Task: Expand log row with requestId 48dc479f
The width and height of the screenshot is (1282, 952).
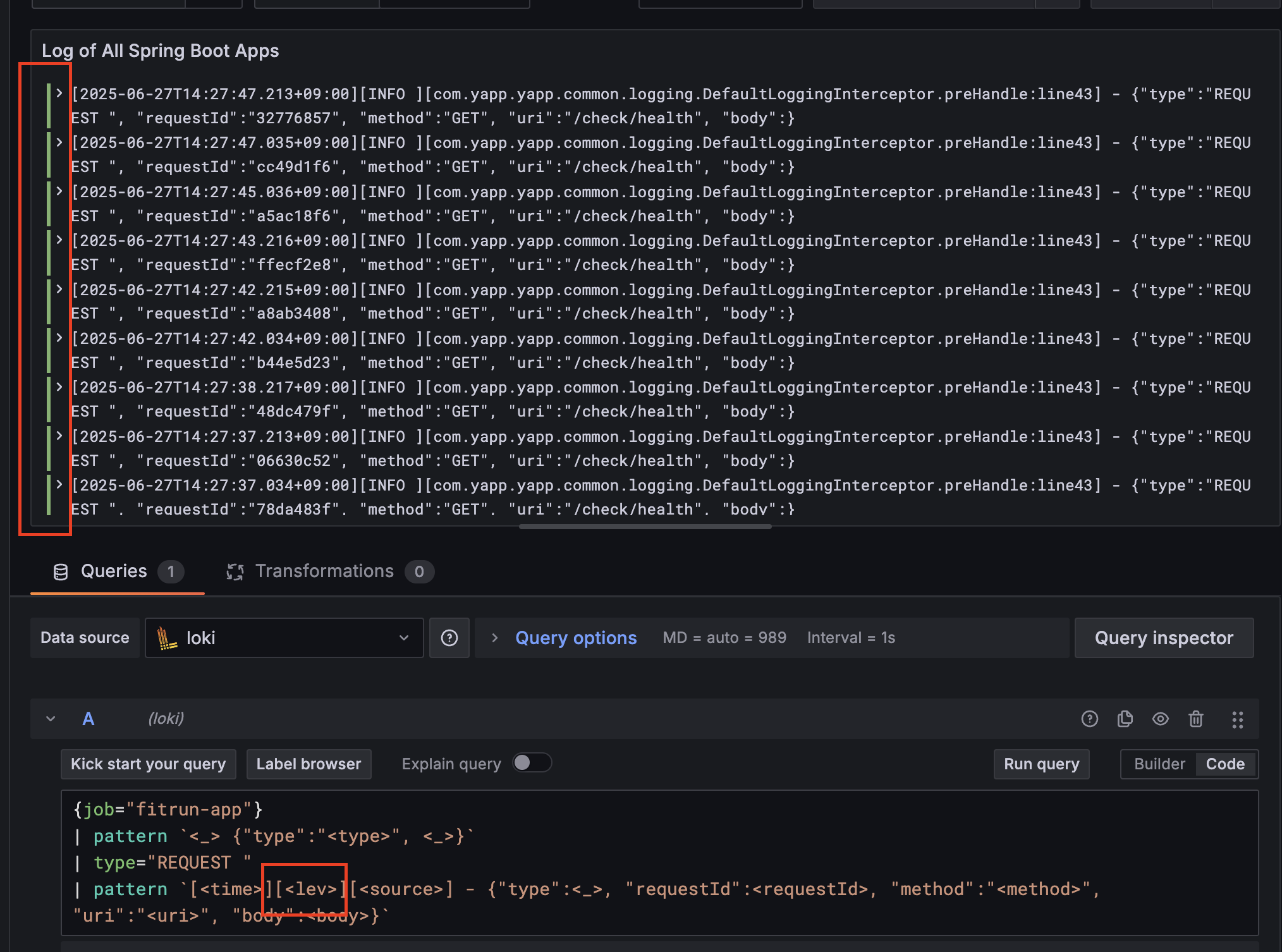Action: click(x=59, y=387)
